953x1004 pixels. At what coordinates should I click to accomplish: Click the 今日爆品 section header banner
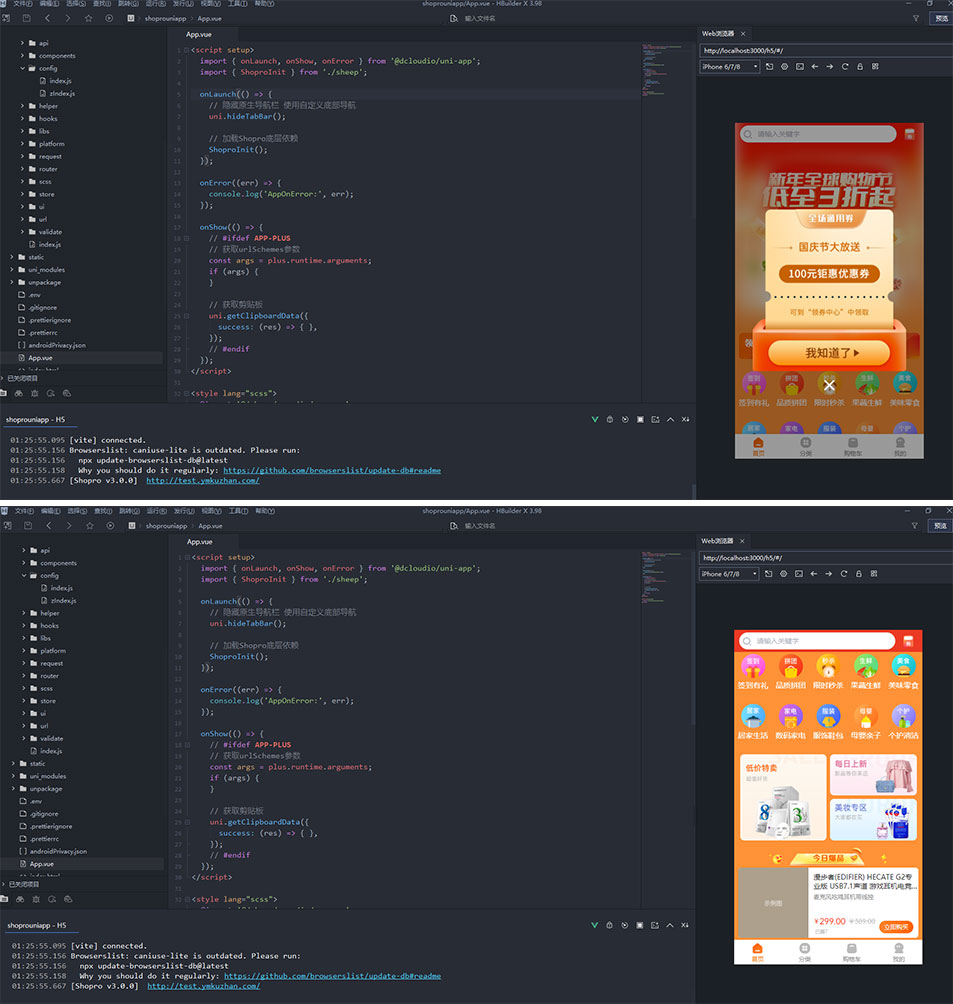click(828, 858)
